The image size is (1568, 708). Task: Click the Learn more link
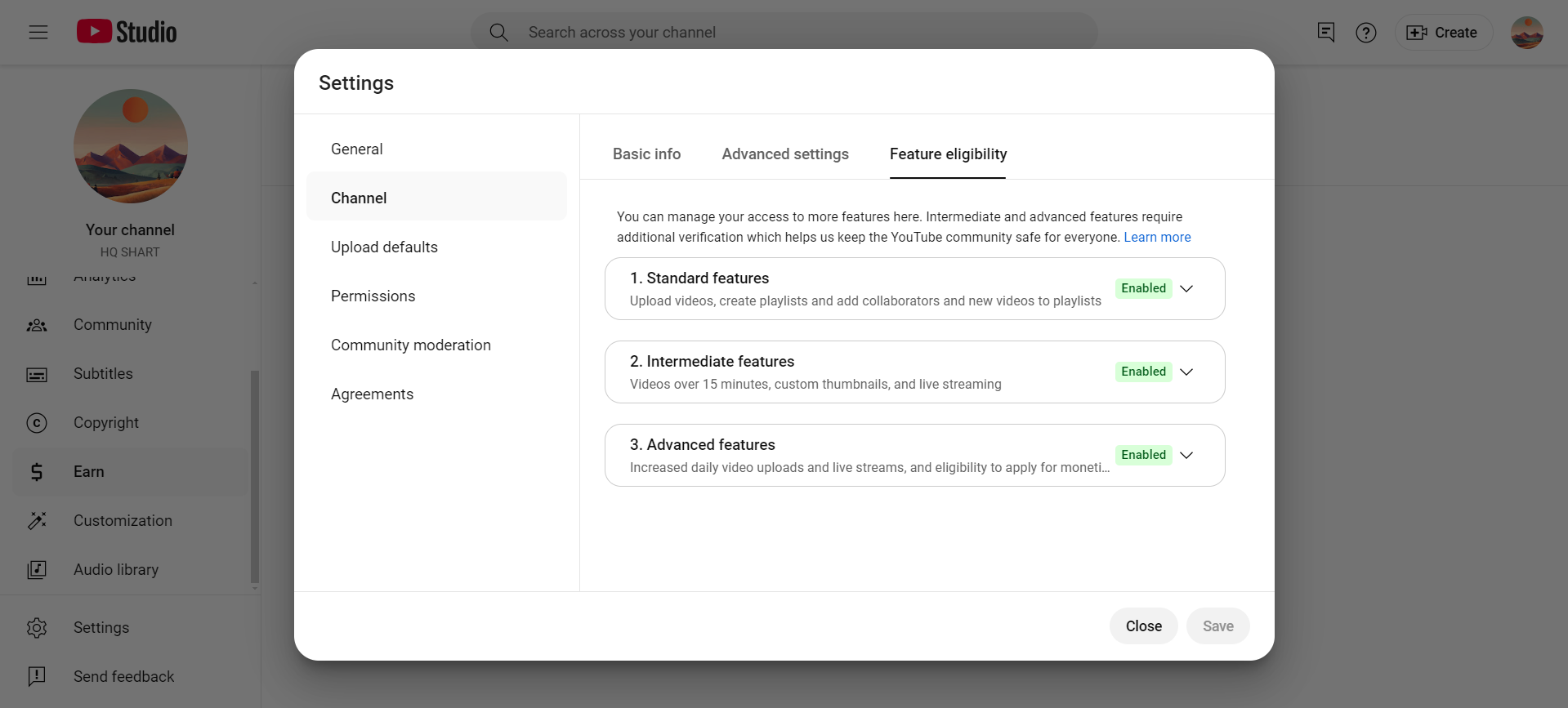(1157, 238)
